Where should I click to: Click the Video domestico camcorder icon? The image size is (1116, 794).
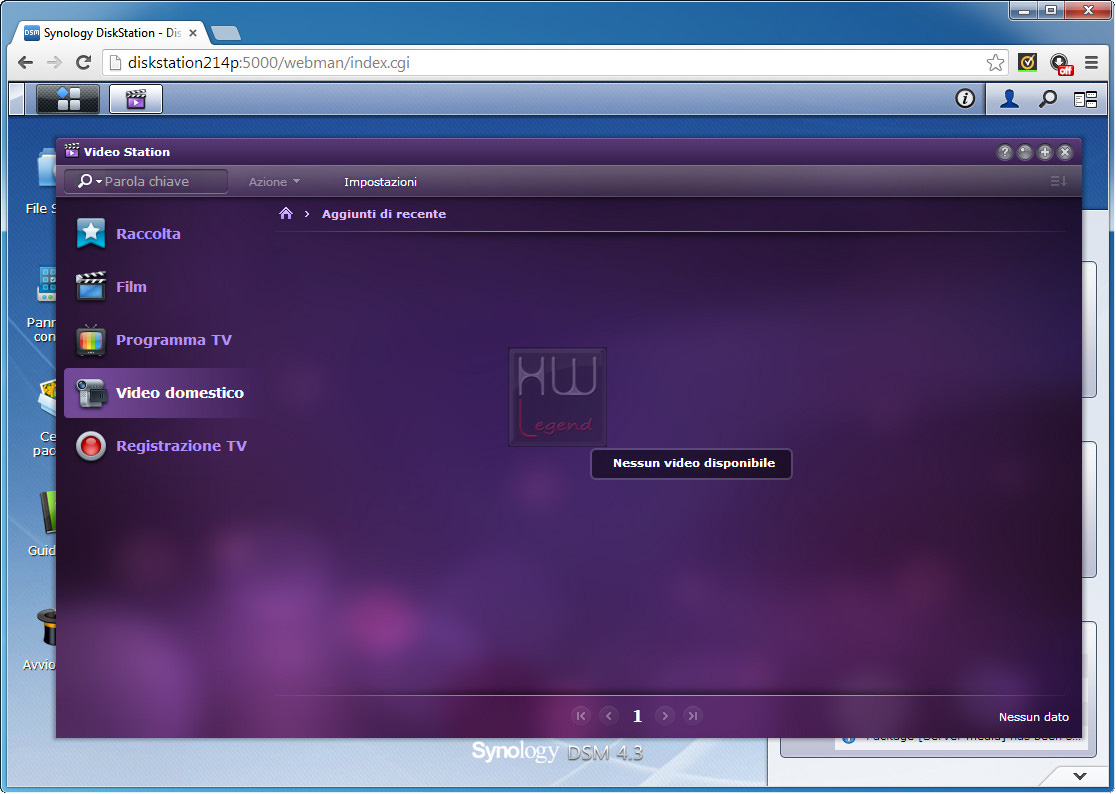91,393
